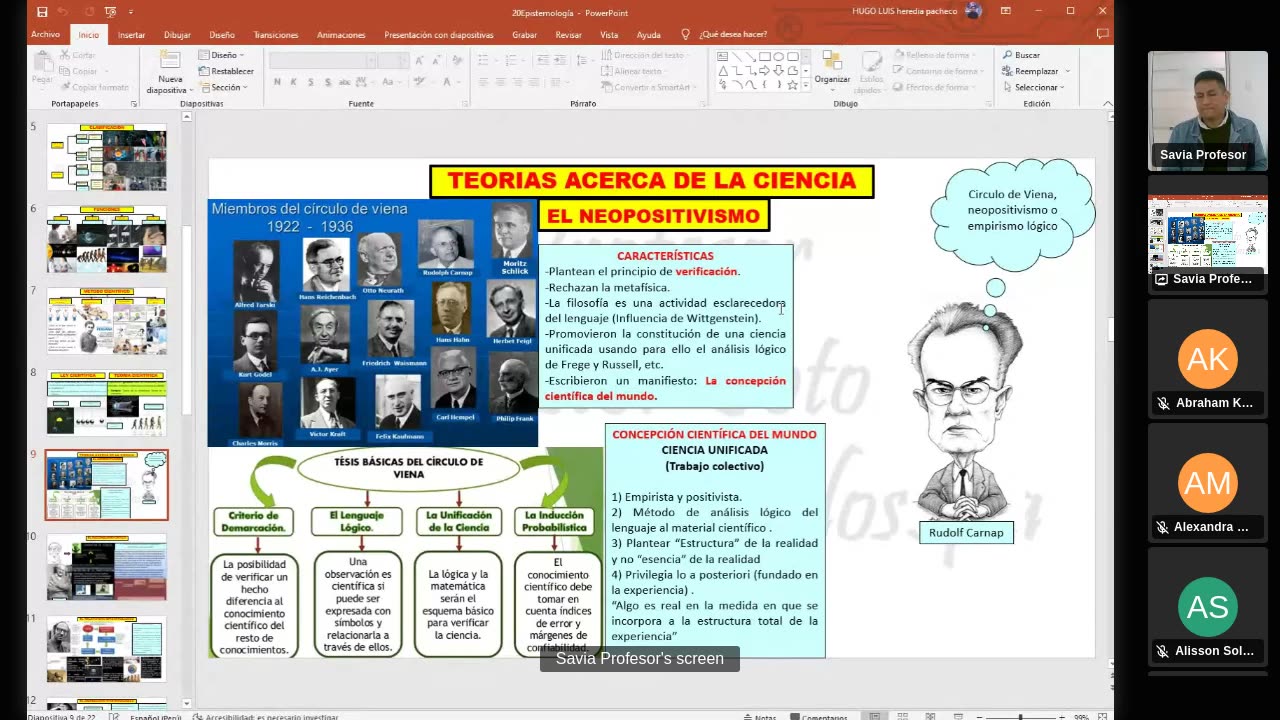Click the lightbulb '¿Qué desea hacer?' icon
Image resolution: width=1280 pixels, height=720 pixels.
[685, 34]
